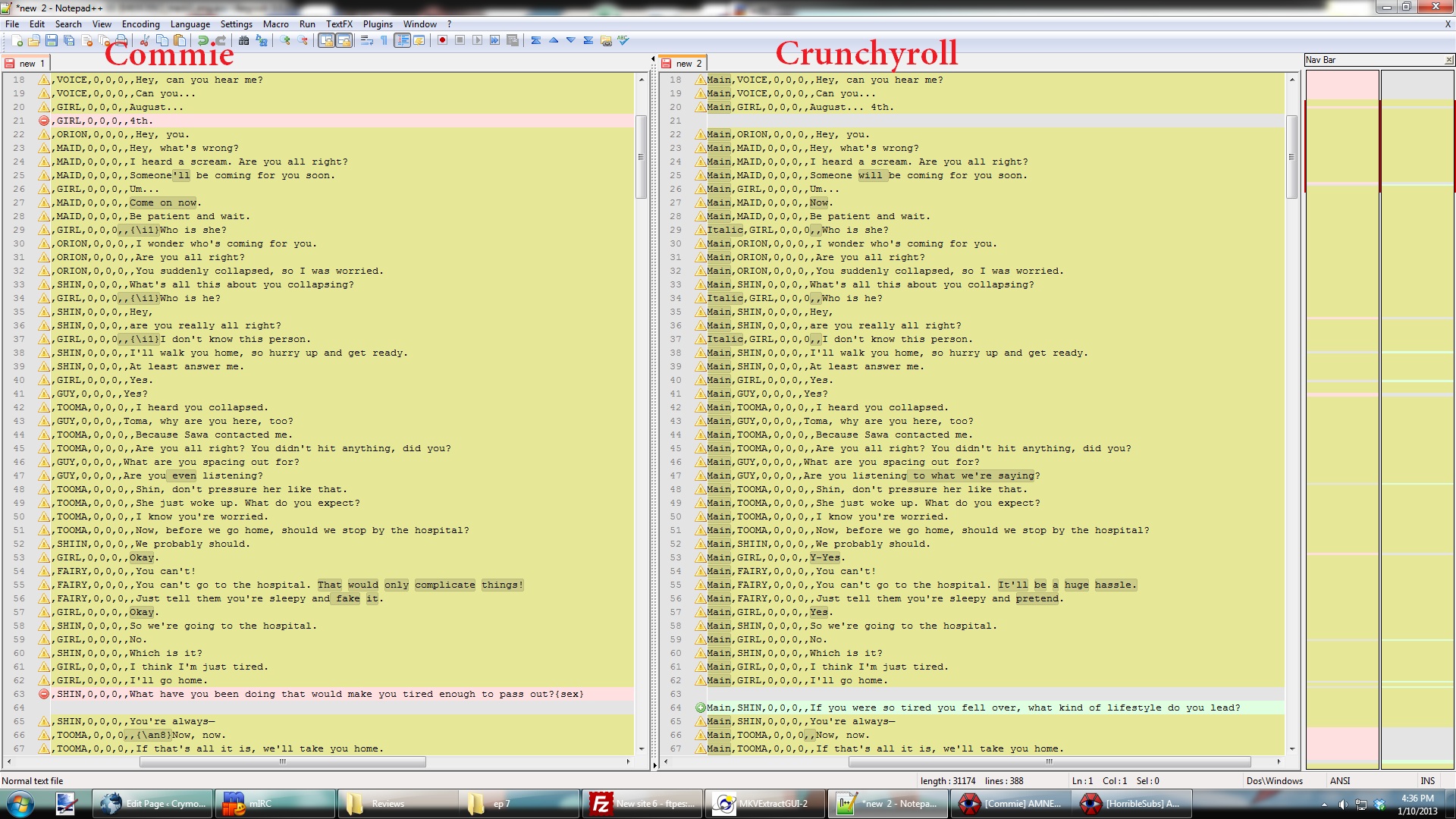Open the Replace dialog icon
This screenshot has height=819, width=1456.
[262, 40]
